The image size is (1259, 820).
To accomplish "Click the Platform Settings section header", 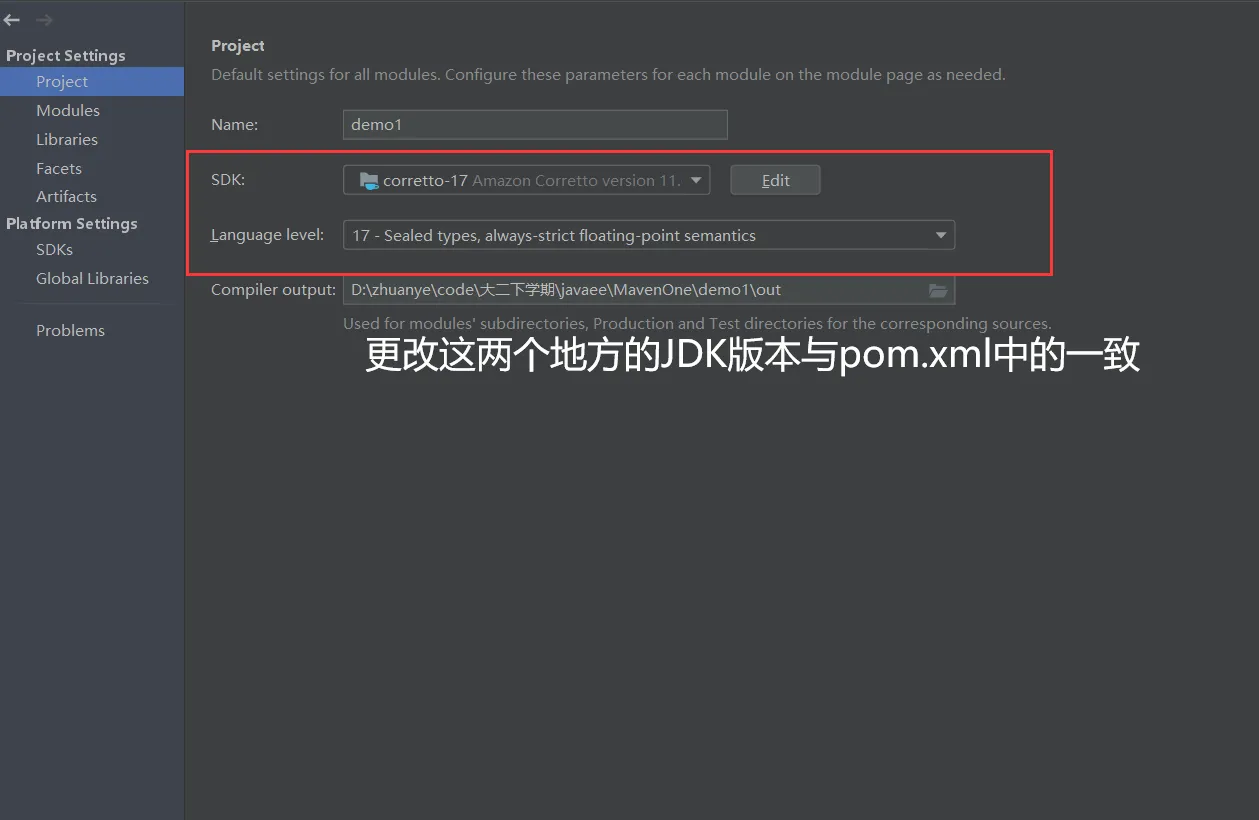I will coord(72,223).
